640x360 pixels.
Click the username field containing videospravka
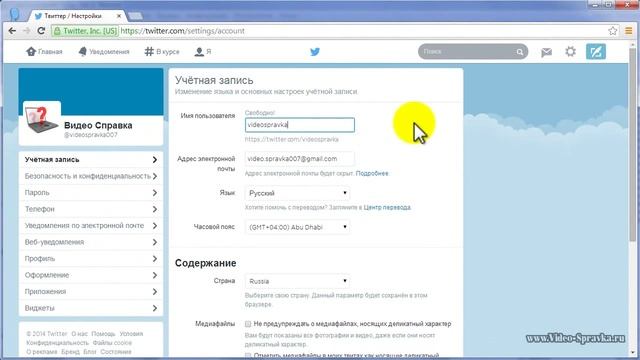[300, 125]
